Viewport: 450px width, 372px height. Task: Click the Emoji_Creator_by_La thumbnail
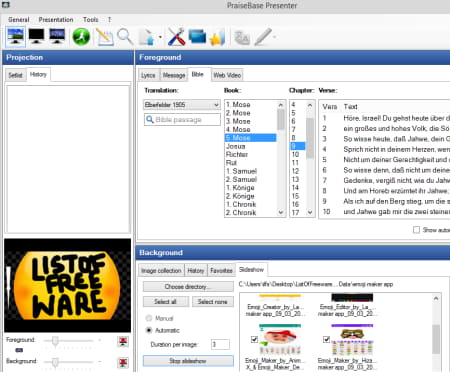coord(280,297)
